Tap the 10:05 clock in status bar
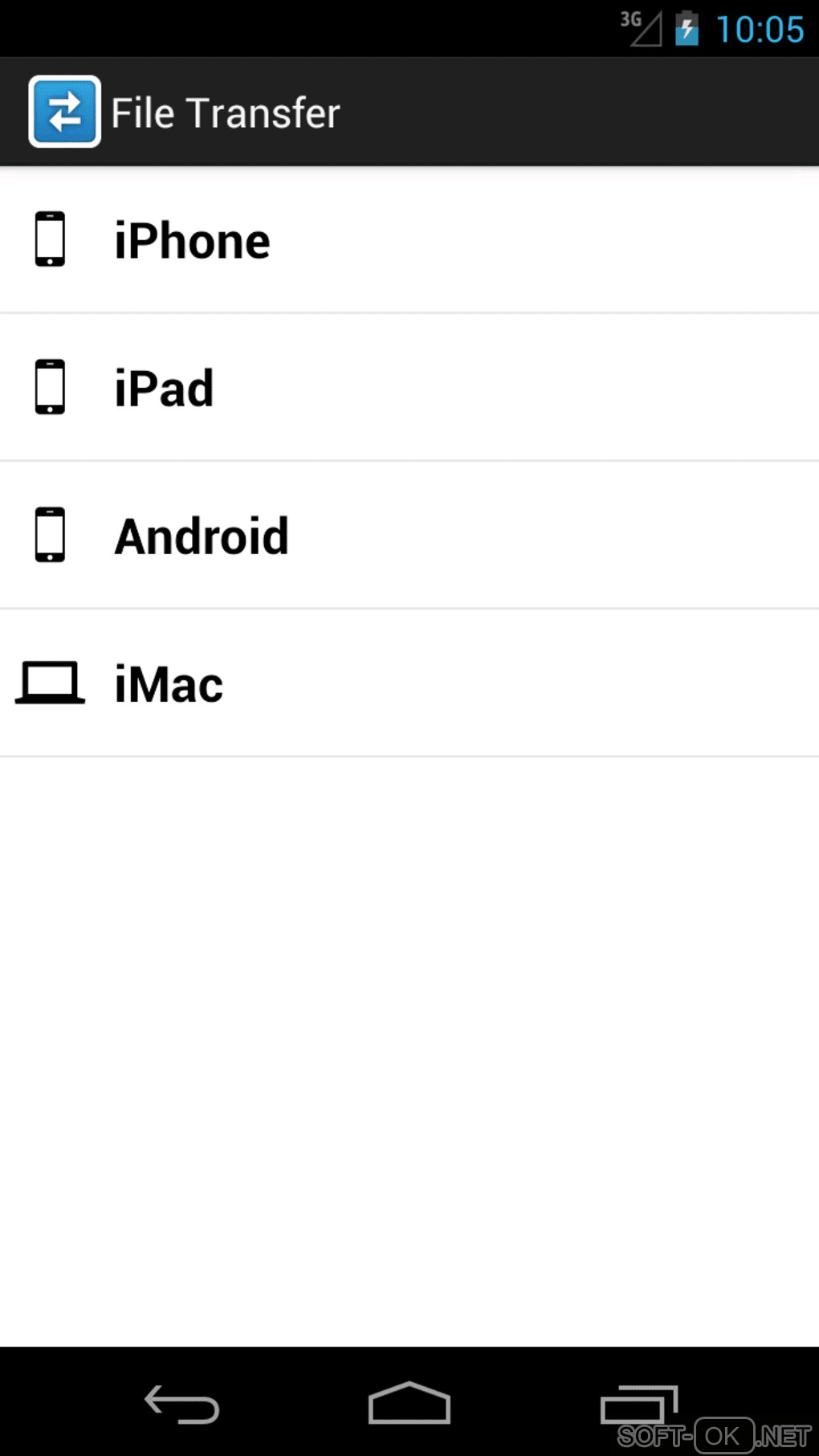The image size is (819, 1456). point(760,30)
